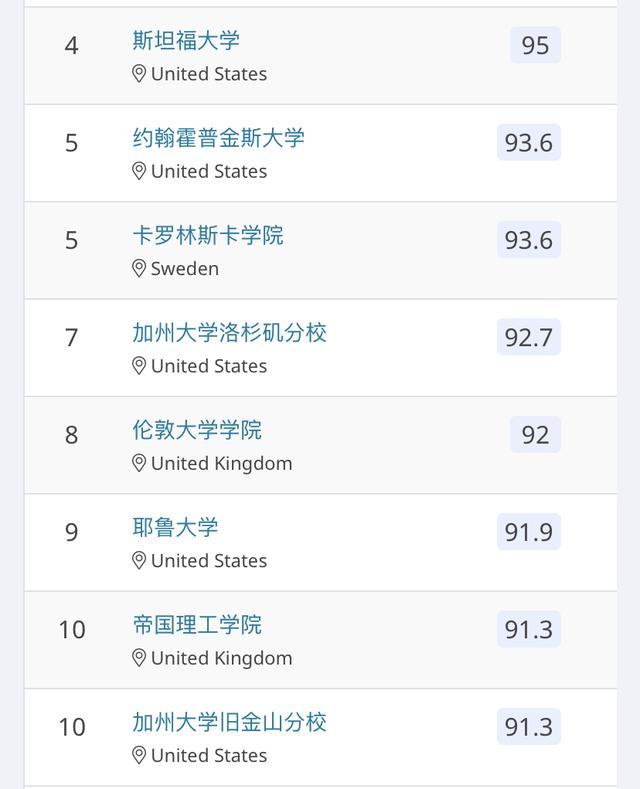Screen dimensions: 640x789
Task: Click the 95 score badge
Action: click(x=535, y=45)
